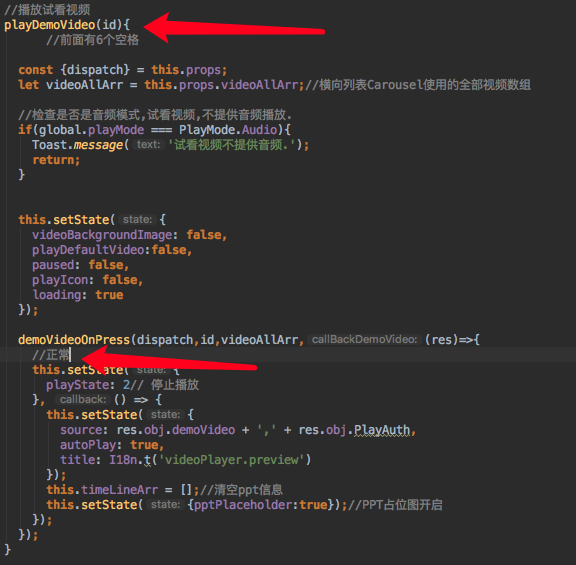
Task: Click the 'return;' statement
Action: (56, 160)
